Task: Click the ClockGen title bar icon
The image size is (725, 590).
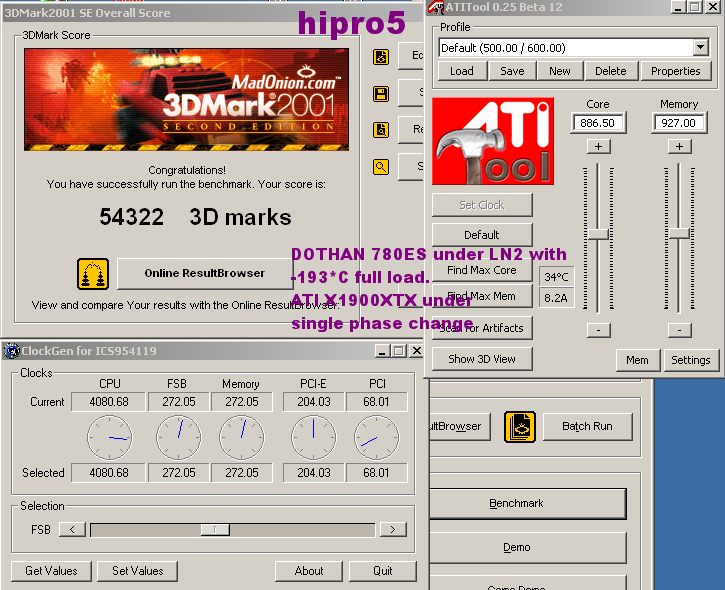Action: [11, 351]
